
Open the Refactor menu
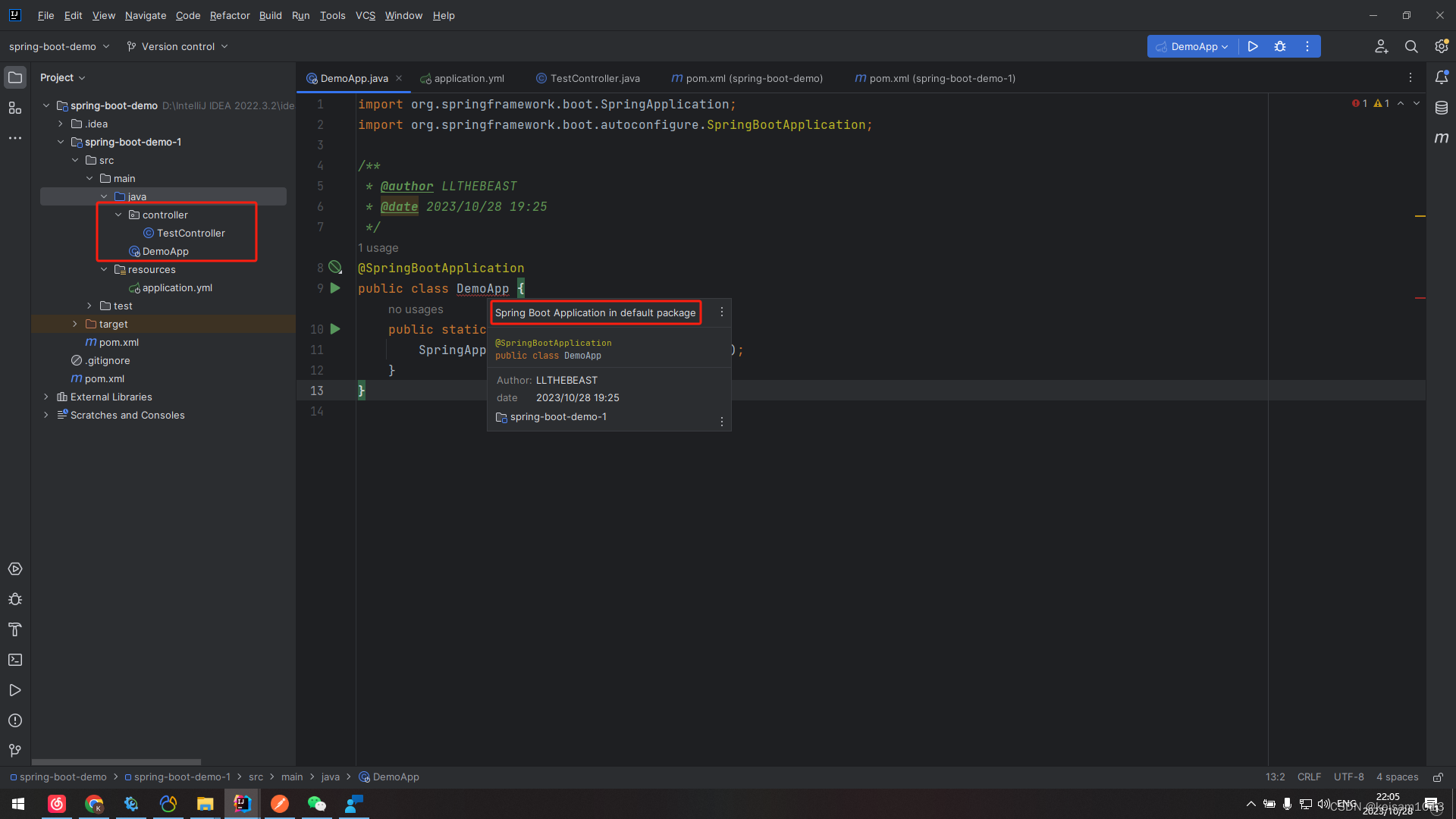[230, 15]
